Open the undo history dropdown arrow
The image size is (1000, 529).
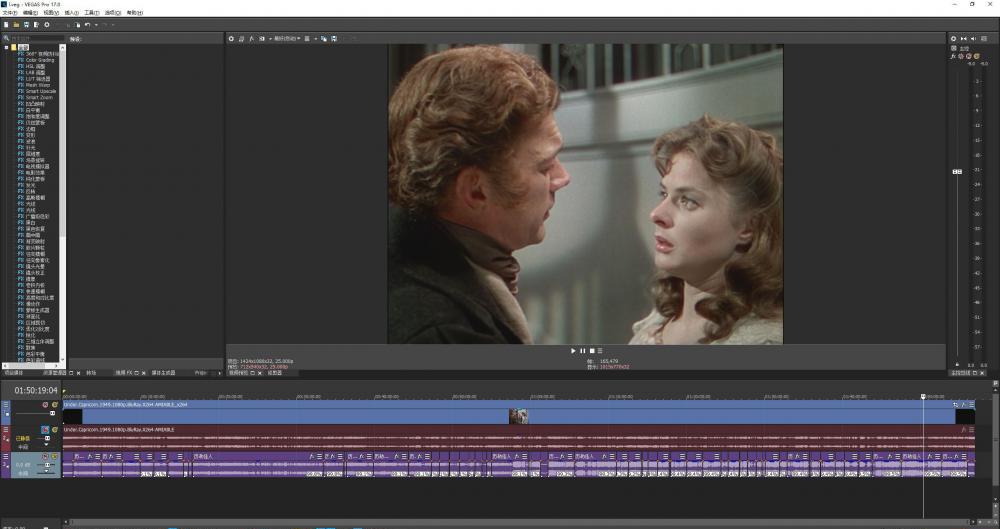(x=96, y=25)
